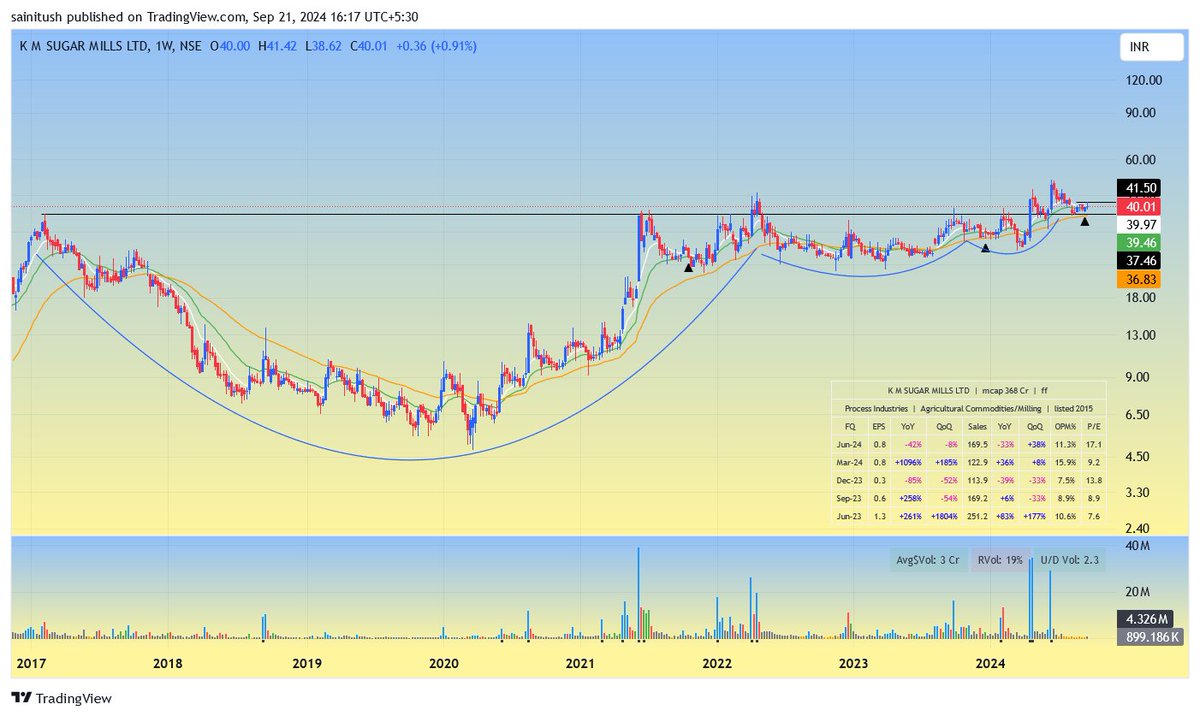Click the 2023 label on time axis
Image resolution: width=1200 pixels, height=716 pixels.
click(x=853, y=664)
